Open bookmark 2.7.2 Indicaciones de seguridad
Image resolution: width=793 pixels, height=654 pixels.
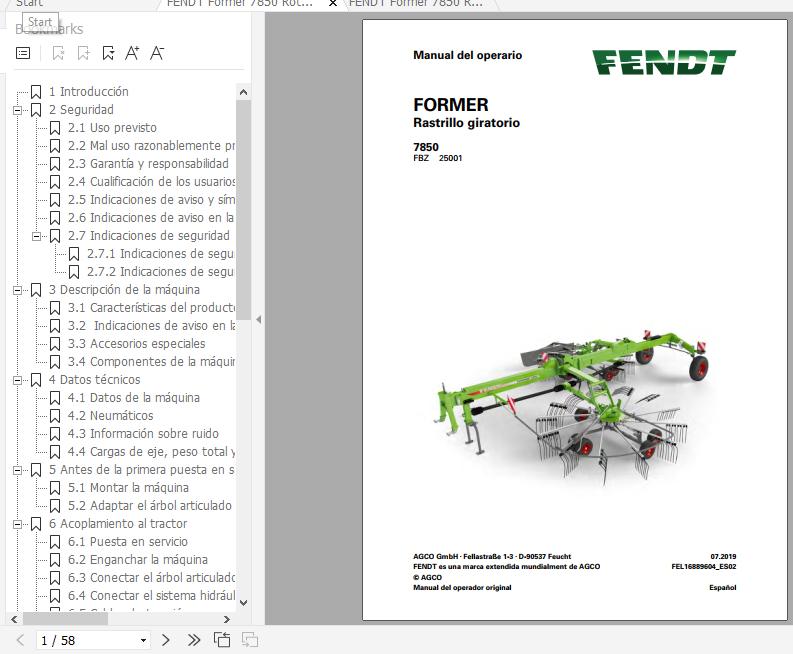click(x=160, y=272)
